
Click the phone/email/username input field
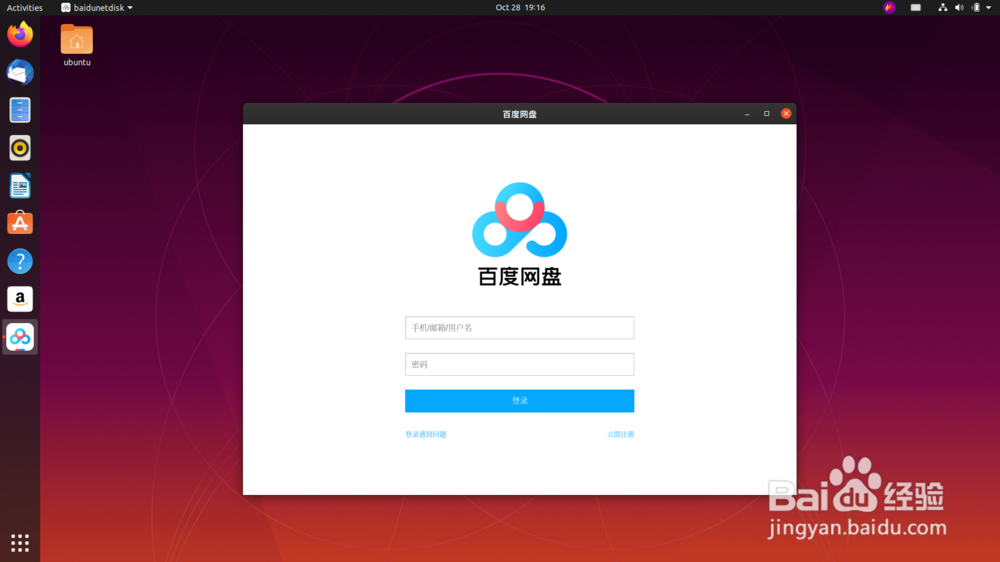(519, 328)
